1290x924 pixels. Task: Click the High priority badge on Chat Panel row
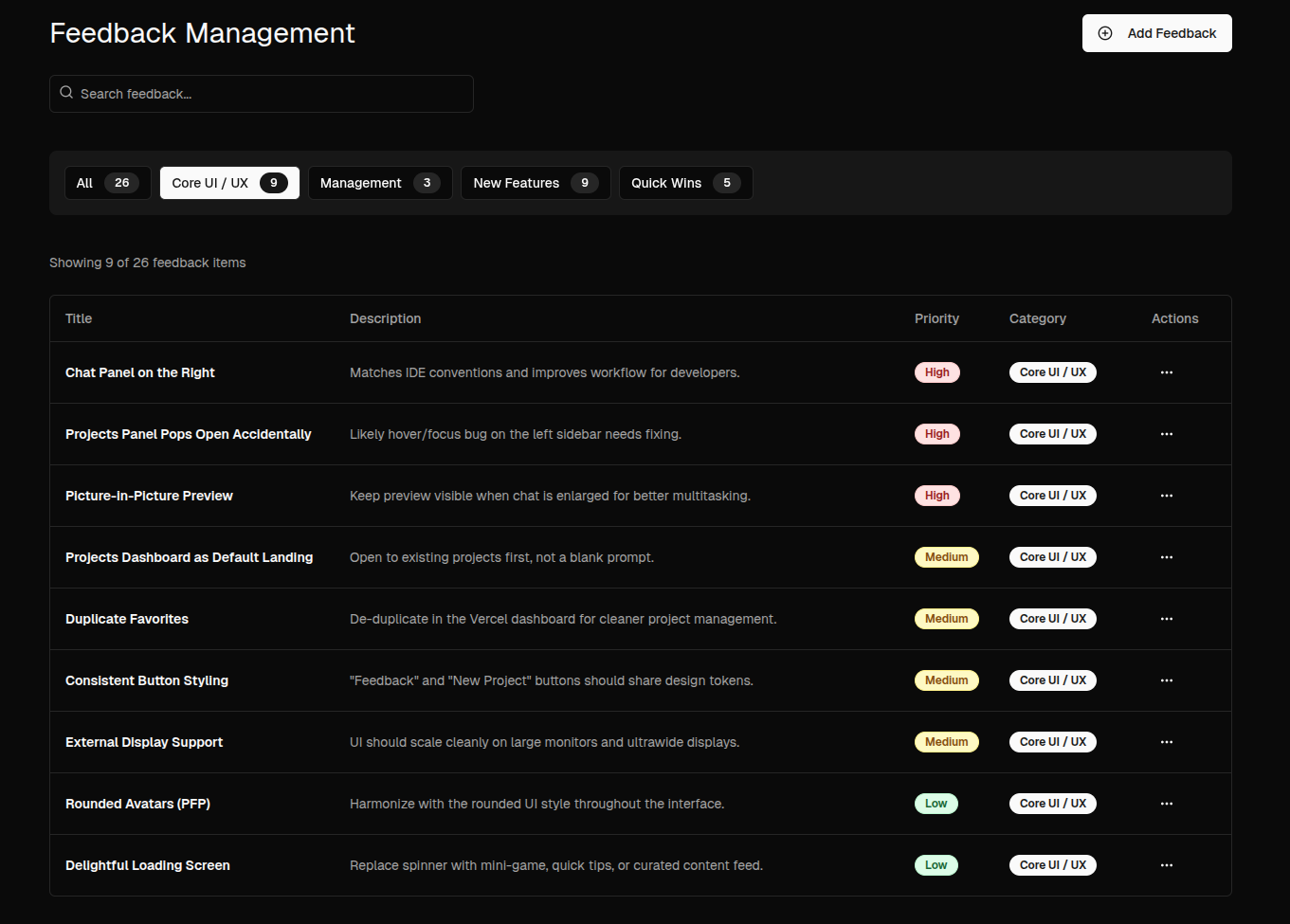click(936, 371)
